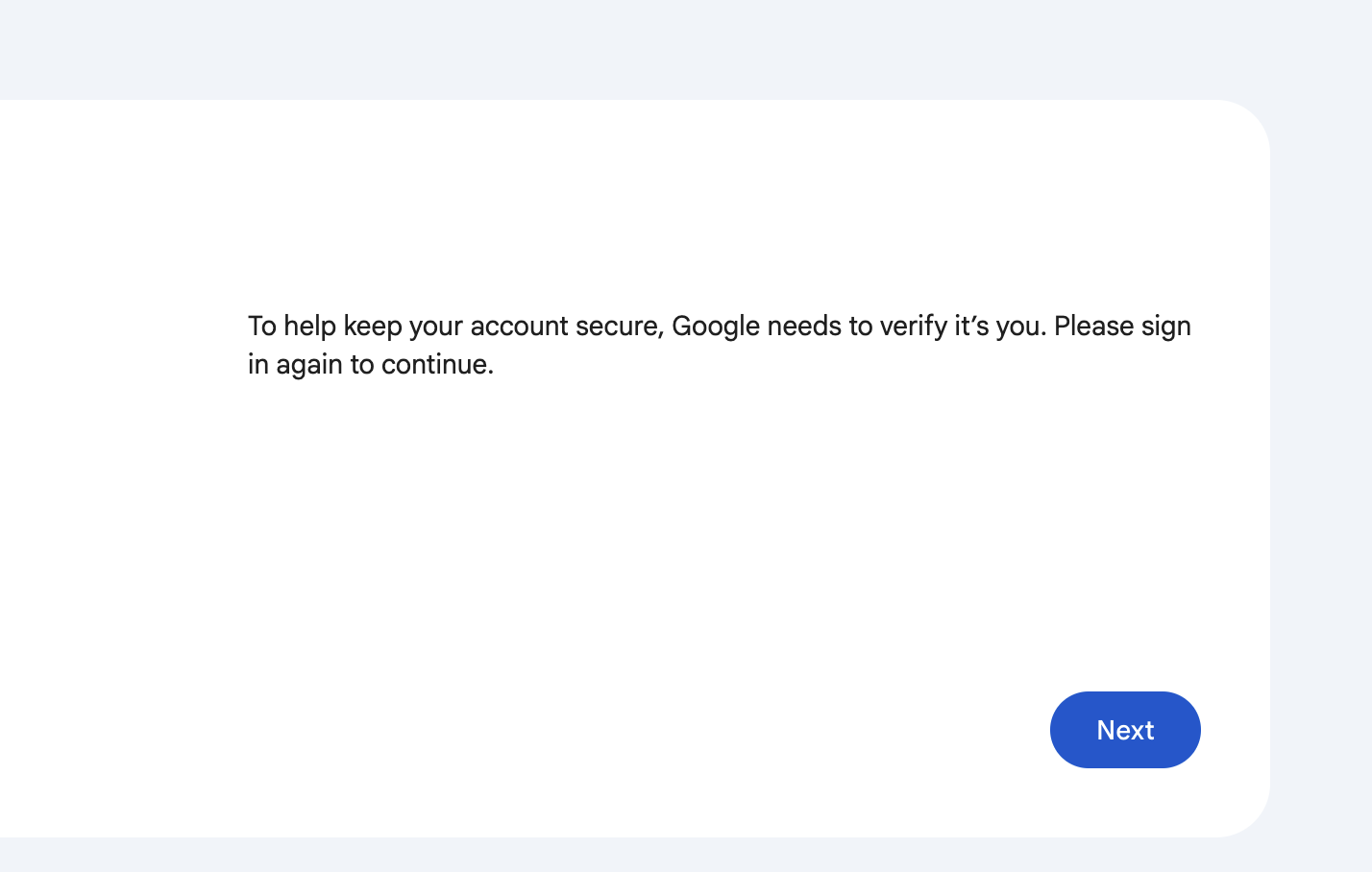1372x872 pixels.
Task: Click the word "continue." ending the message
Action: (x=437, y=365)
